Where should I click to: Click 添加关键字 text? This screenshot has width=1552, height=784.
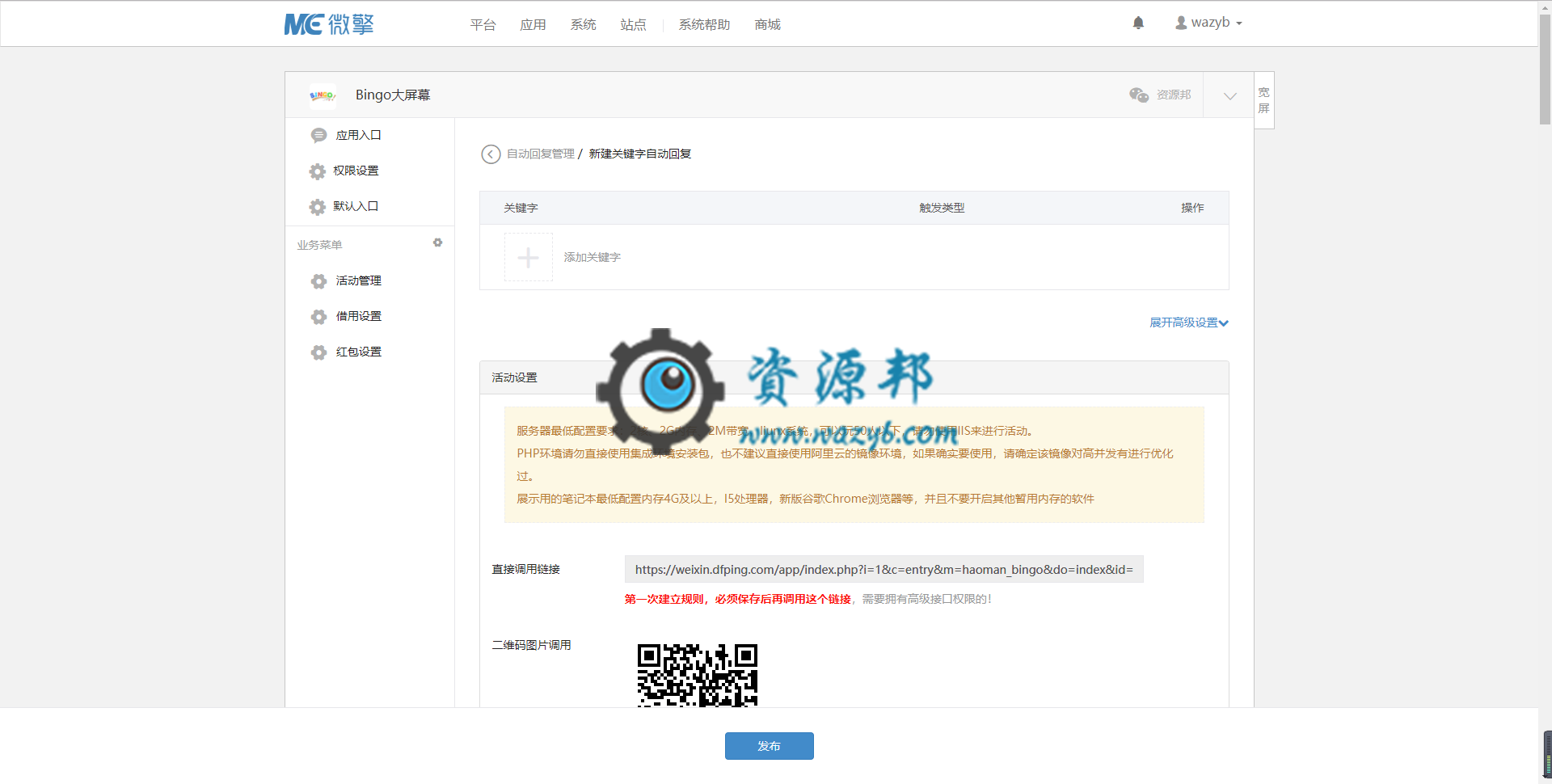[x=592, y=257]
